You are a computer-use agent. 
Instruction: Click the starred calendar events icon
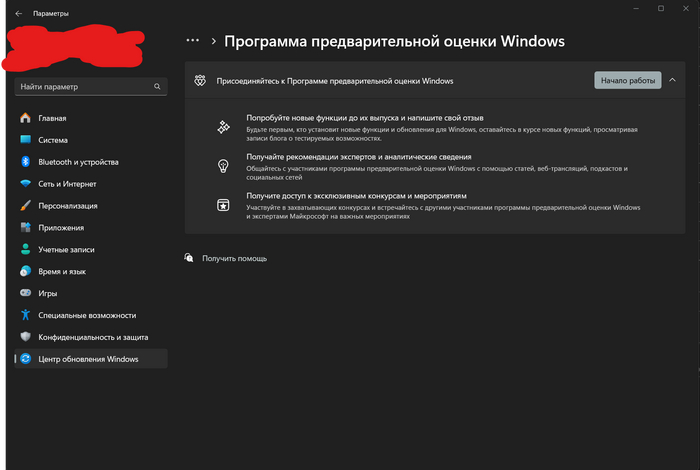click(x=223, y=205)
